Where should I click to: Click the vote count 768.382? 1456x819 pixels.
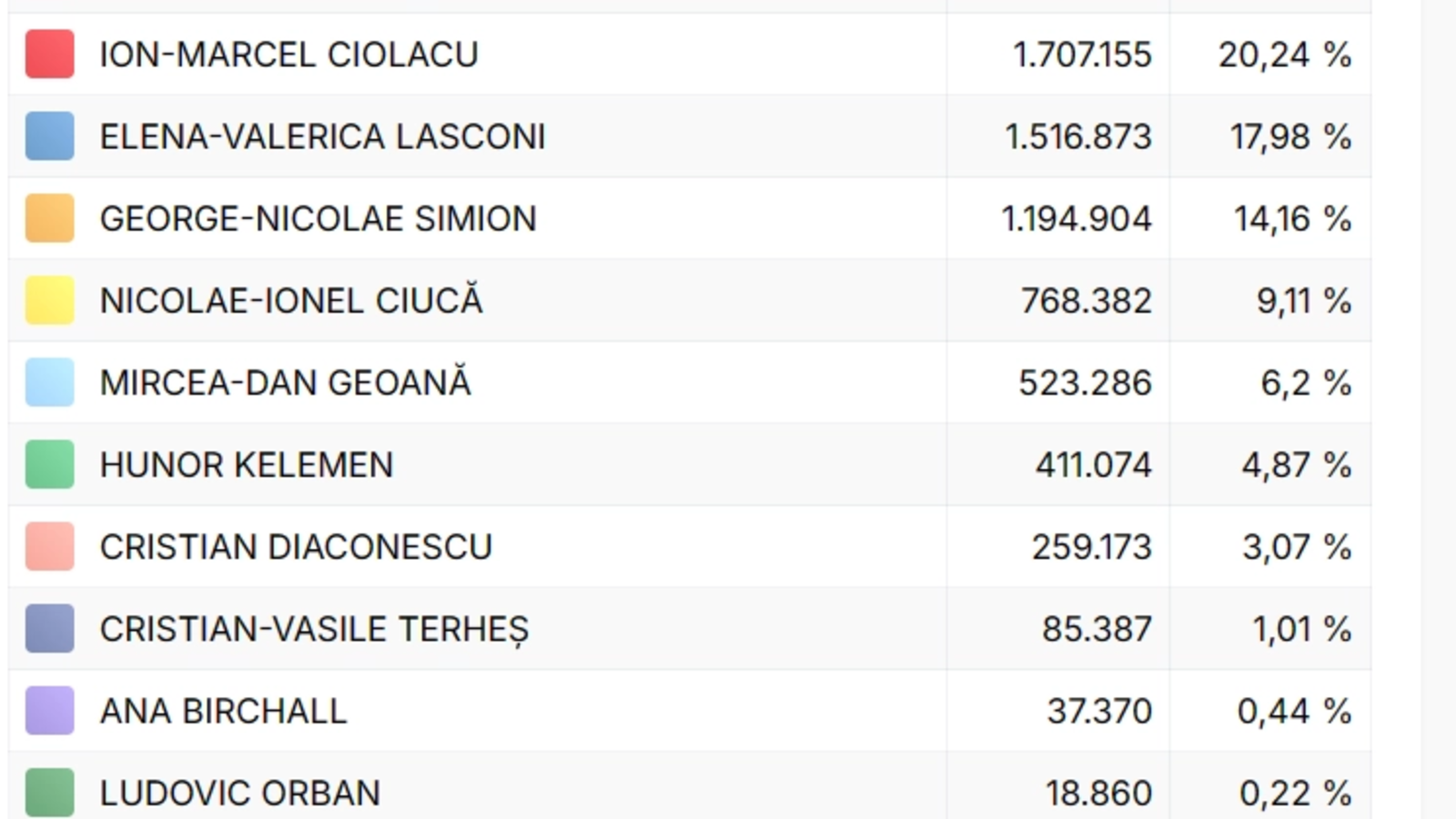1086,301
